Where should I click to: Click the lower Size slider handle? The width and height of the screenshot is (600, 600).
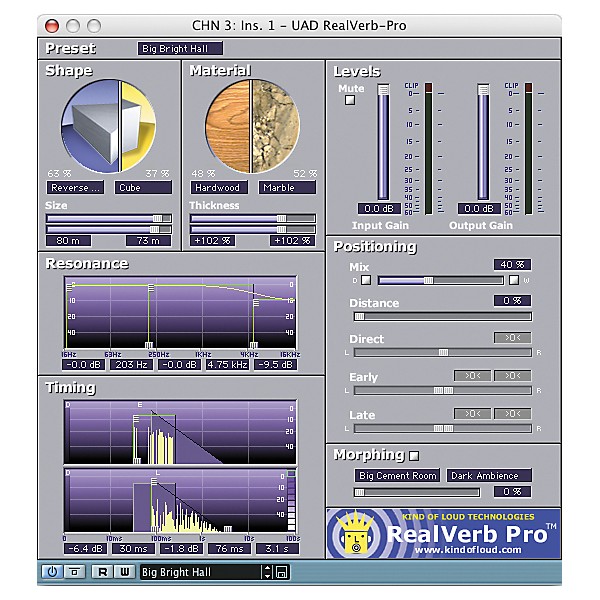(154, 230)
